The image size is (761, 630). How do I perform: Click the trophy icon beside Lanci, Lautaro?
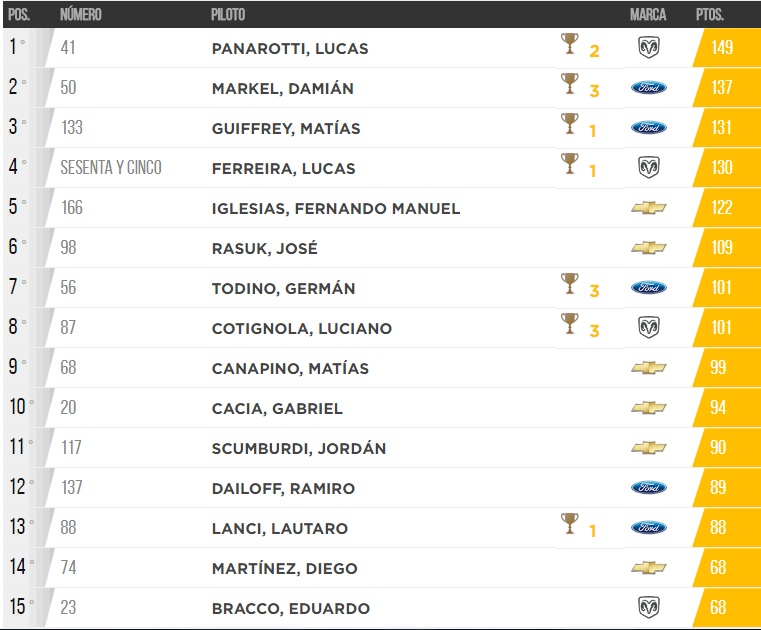[x=570, y=524]
